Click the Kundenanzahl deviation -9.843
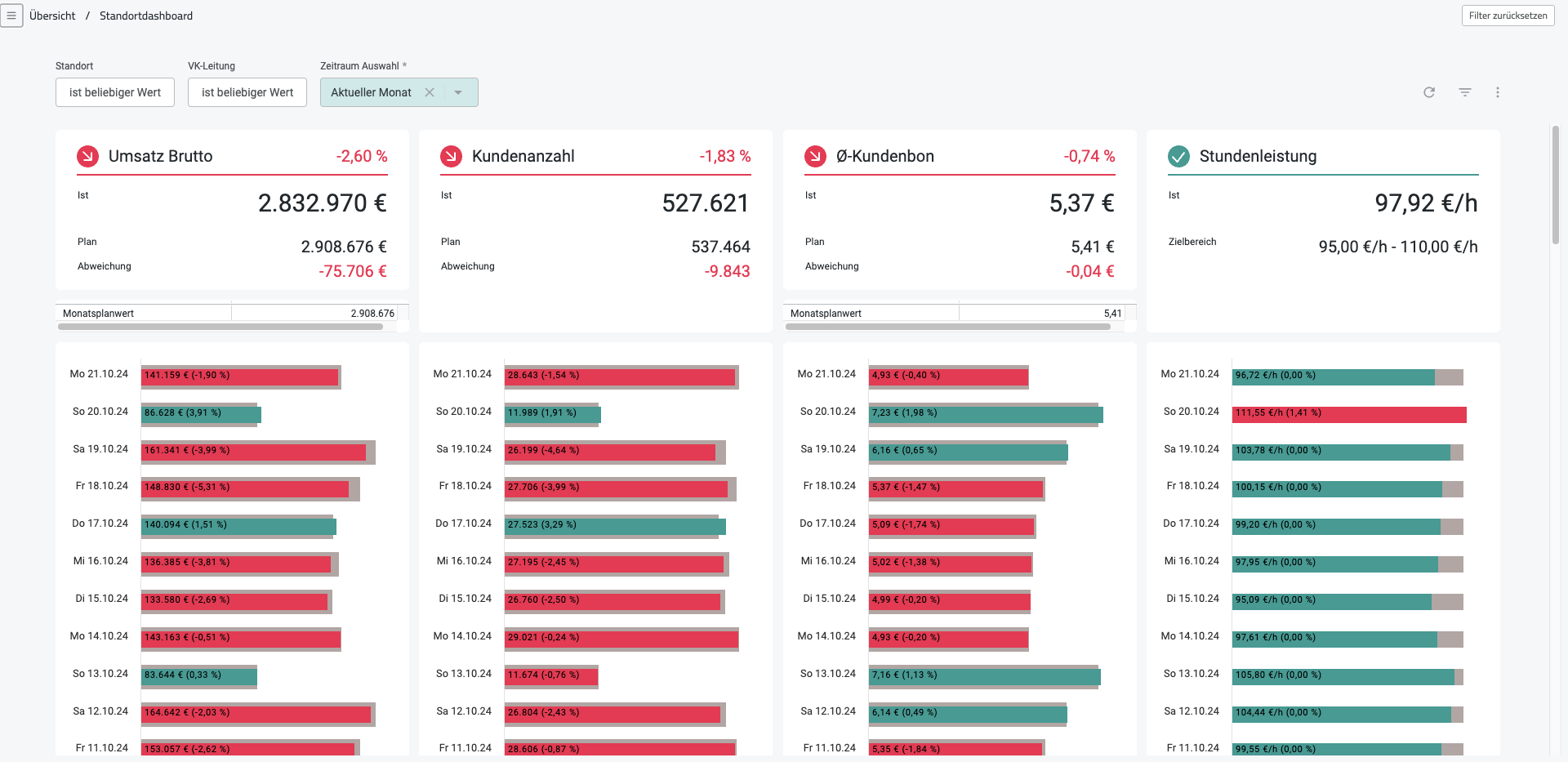Screen dimensions: 1568x762 point(728,271)
